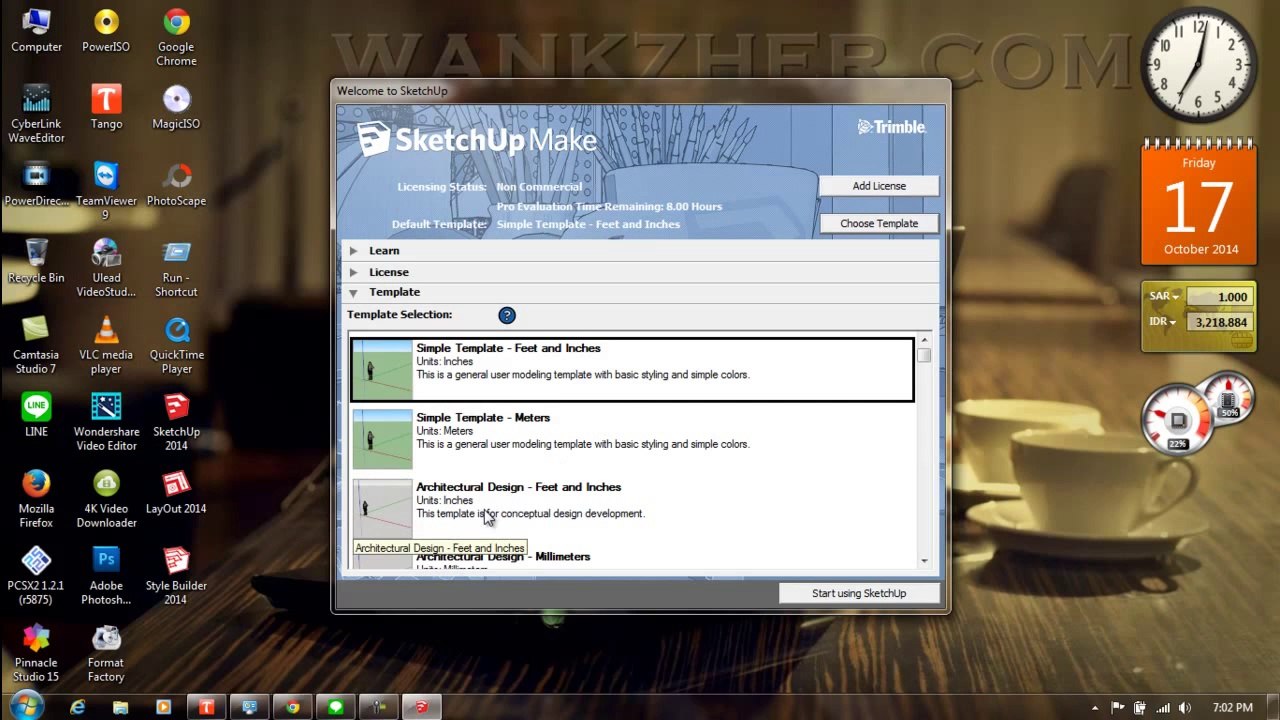The height and width of the screenshot is (720, 1280).
Task: Select Simple Template - Feet and Inches
Action: [632, 370]
